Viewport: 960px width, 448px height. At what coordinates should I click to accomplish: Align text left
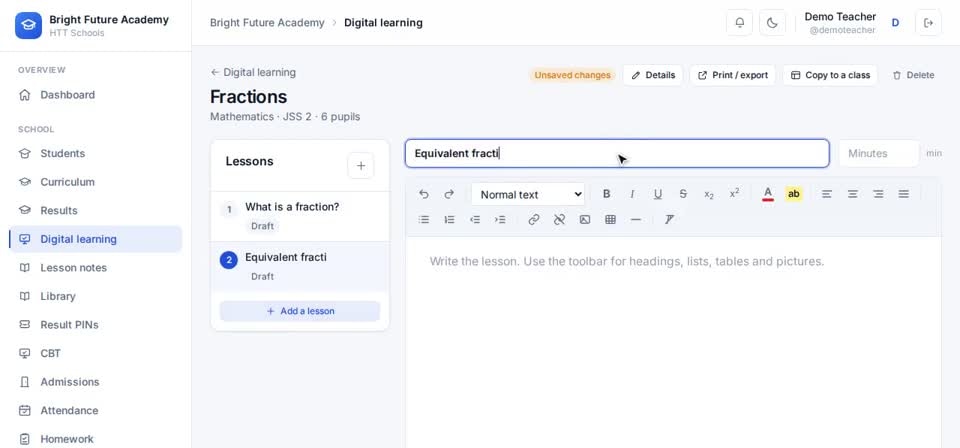pyautogui.click(x=827, y=194)
